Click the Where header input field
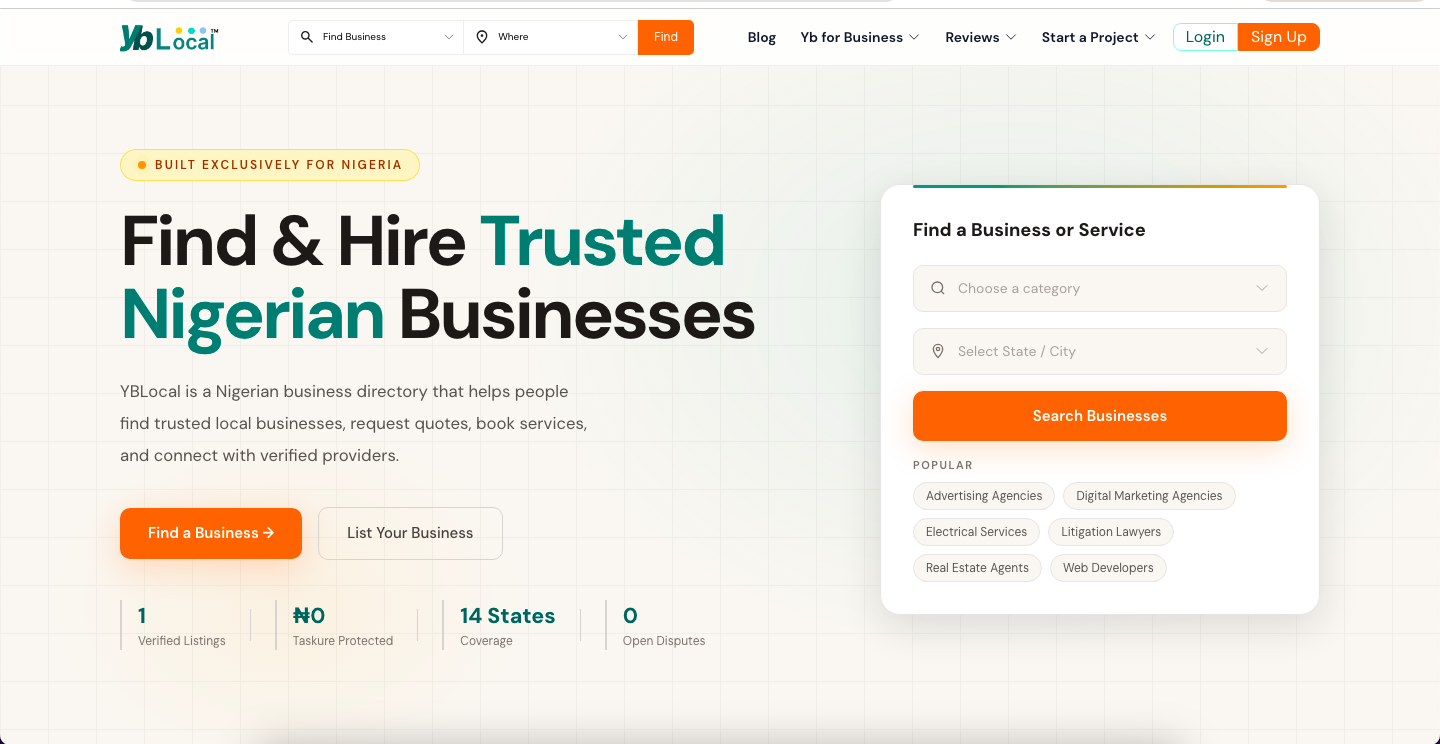This screenshot has width=1440, height=744. tap(551, 37)
